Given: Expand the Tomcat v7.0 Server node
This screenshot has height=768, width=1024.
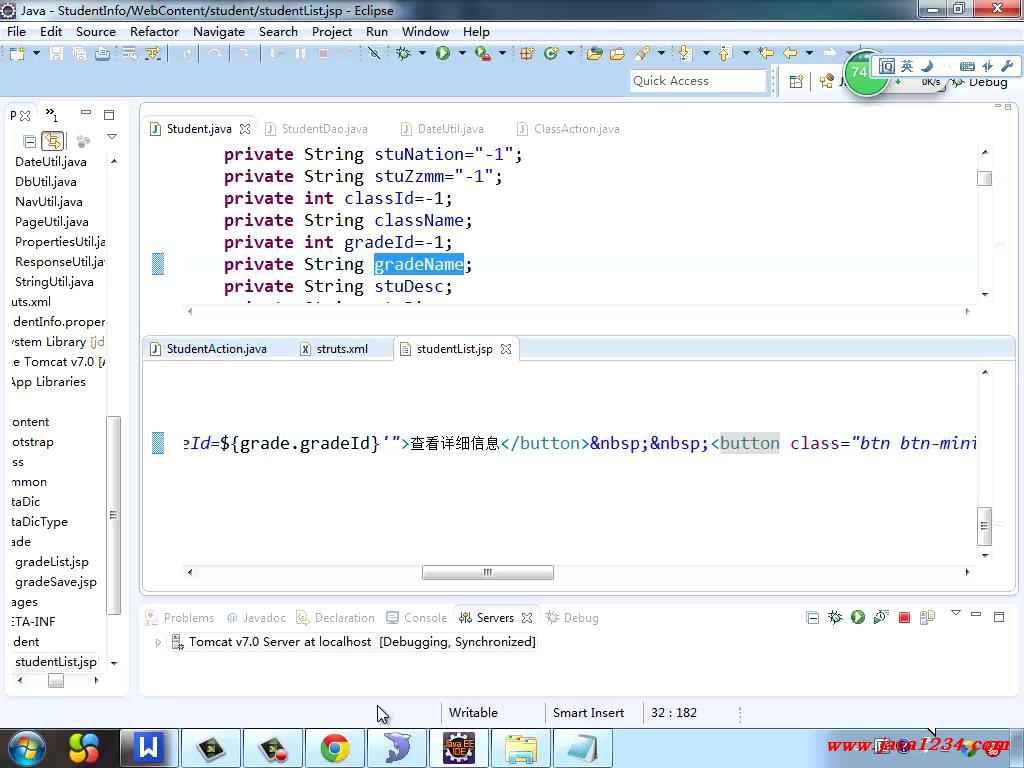Looking at the screenshot, I should coord(158,643).
